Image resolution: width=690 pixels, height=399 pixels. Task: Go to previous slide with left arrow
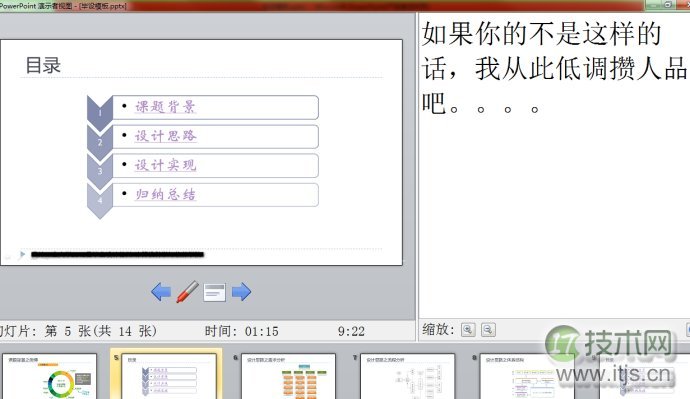(x=161, y=292)
